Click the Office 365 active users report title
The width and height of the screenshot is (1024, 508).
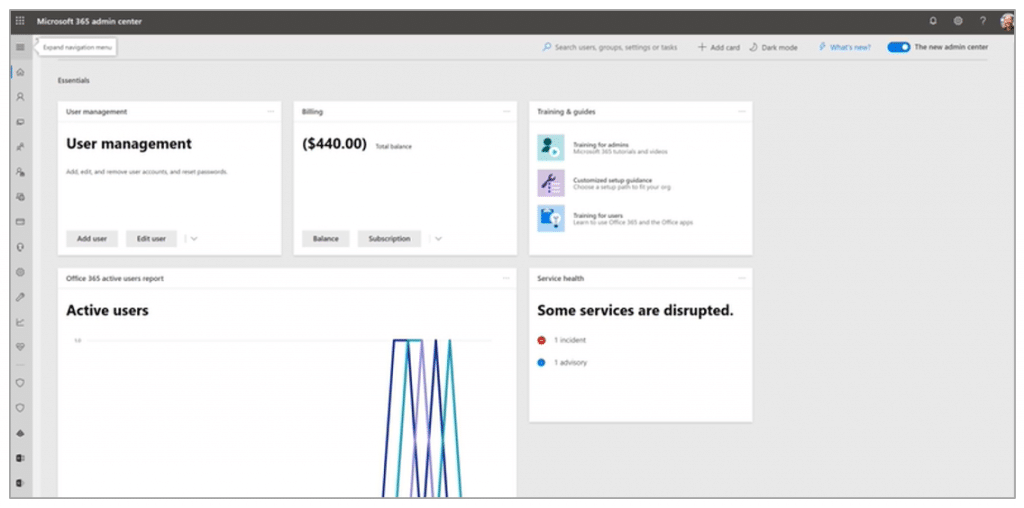[115, 278]
